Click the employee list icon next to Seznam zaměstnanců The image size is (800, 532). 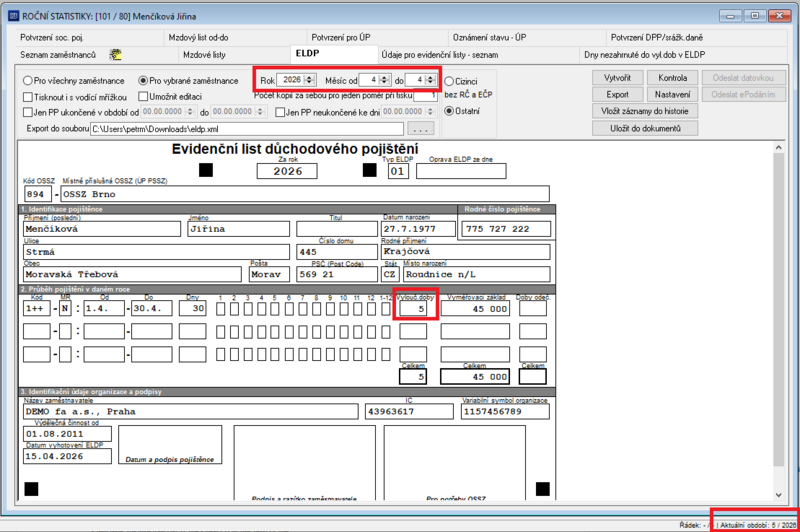(116, 55)
